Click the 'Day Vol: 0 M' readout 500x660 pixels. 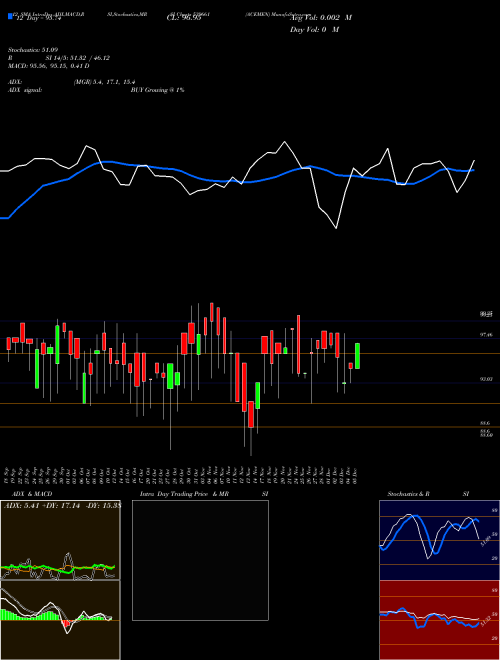point(314,29)
